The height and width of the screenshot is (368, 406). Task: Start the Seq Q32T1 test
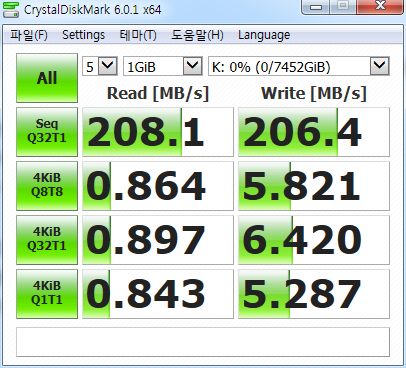(x=47, y=132)
